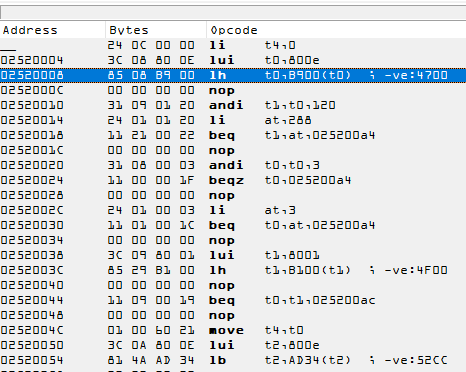
Task: Select the row at address 02520014
Action: (x=233, y=120)
